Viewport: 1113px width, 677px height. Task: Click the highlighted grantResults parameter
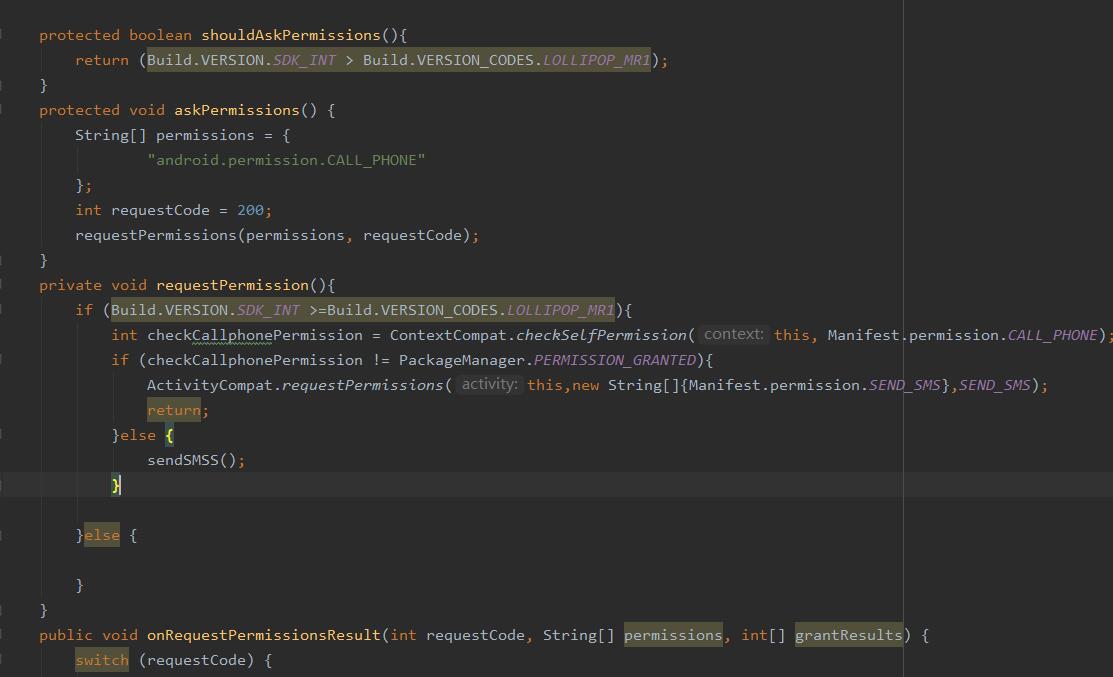click(848, 635)
